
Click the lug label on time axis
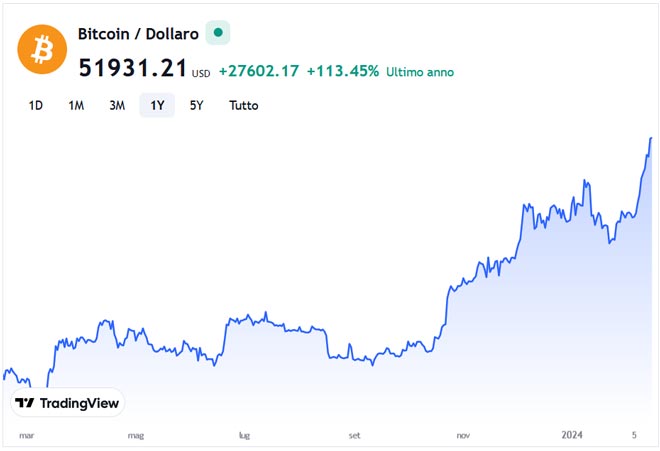pos(244,436)
